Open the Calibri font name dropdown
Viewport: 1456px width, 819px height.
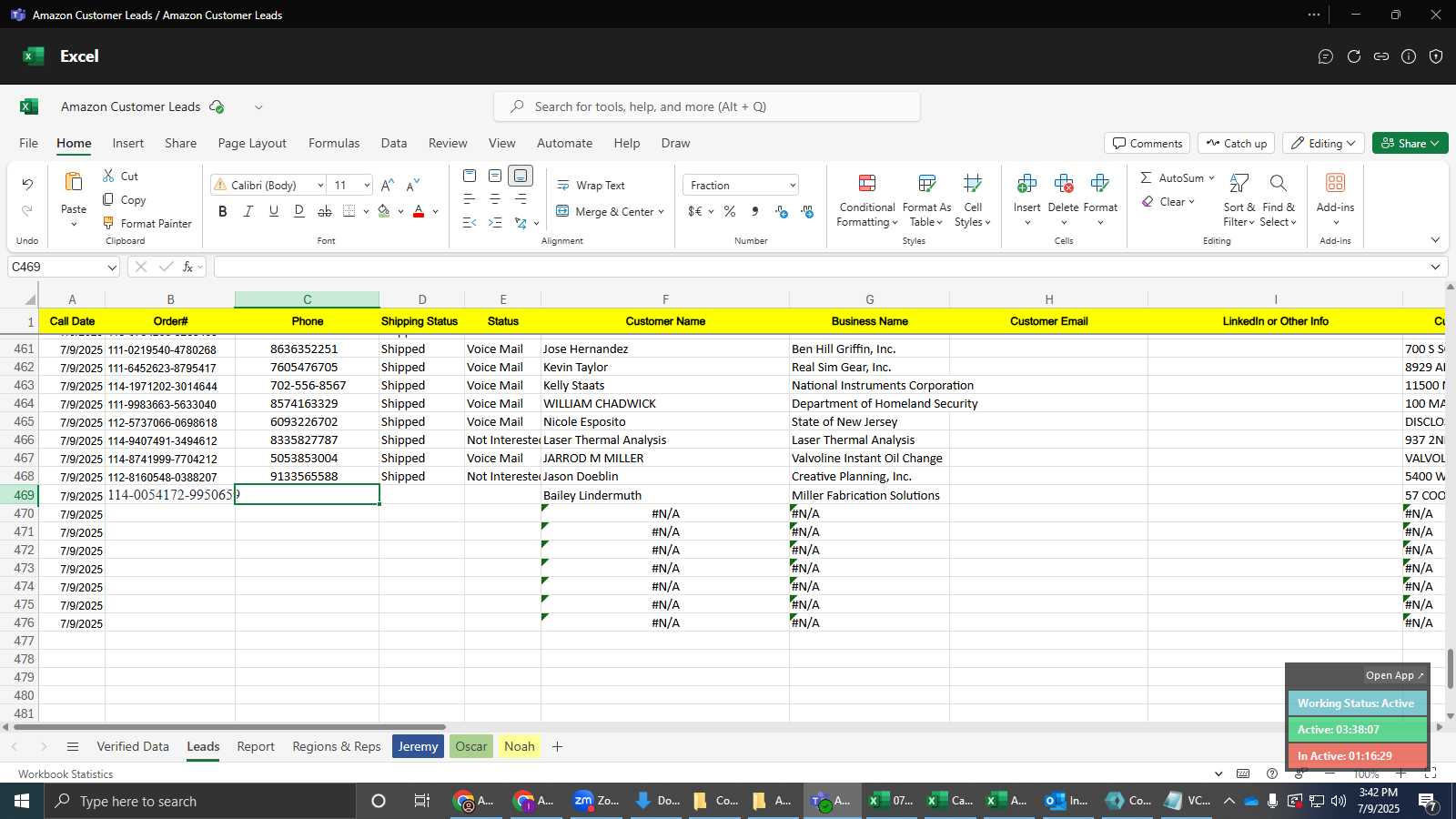[x=320, y=185]
